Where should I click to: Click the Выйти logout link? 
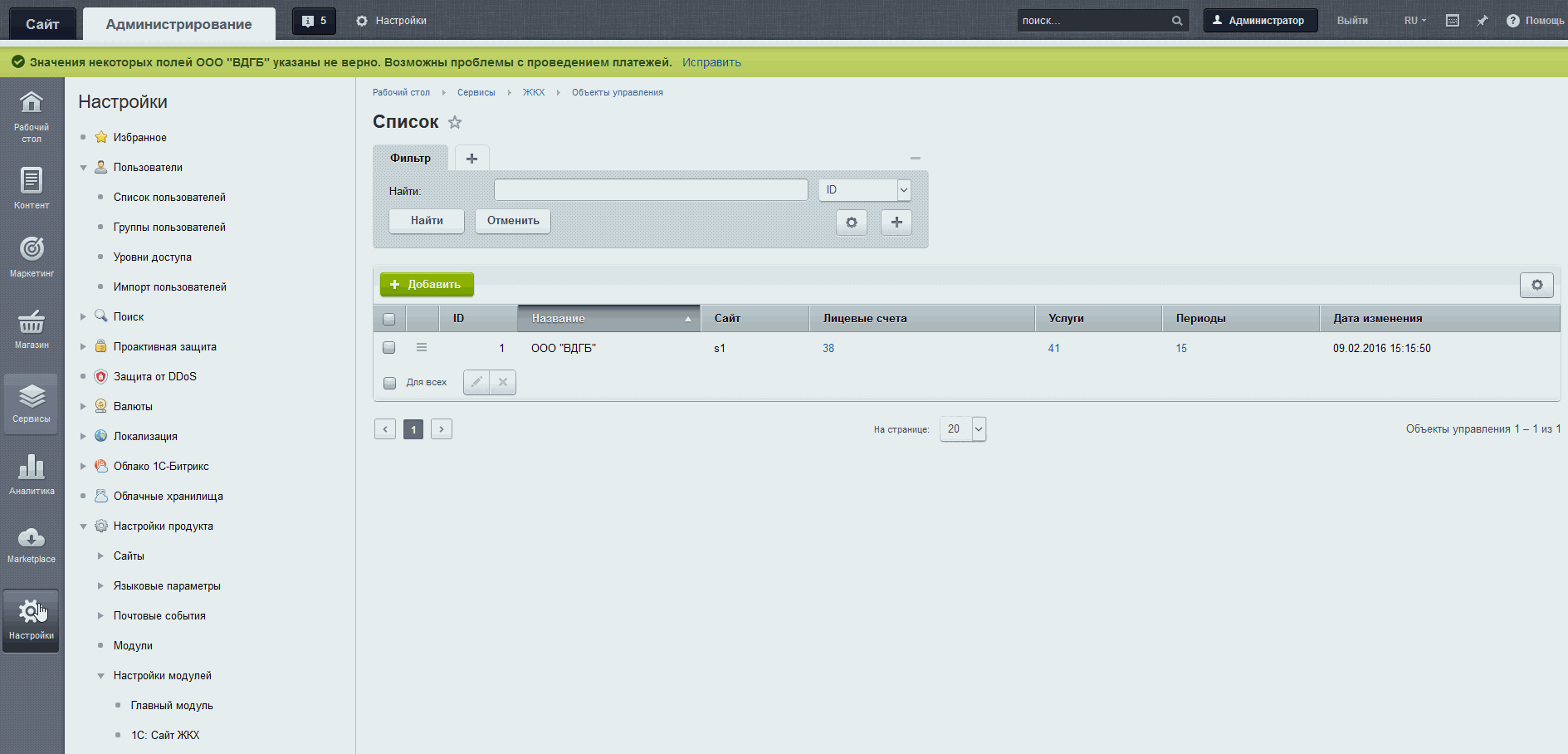[1352, 21]
